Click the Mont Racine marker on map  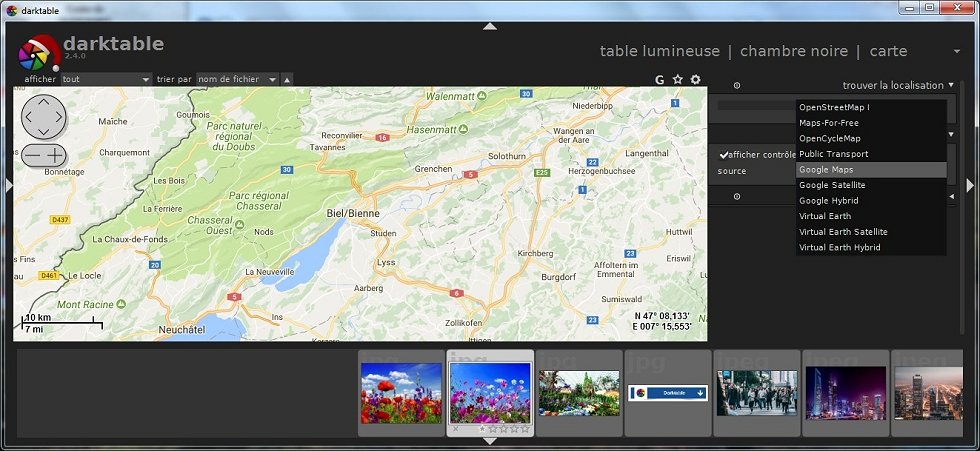coord(121,304)
